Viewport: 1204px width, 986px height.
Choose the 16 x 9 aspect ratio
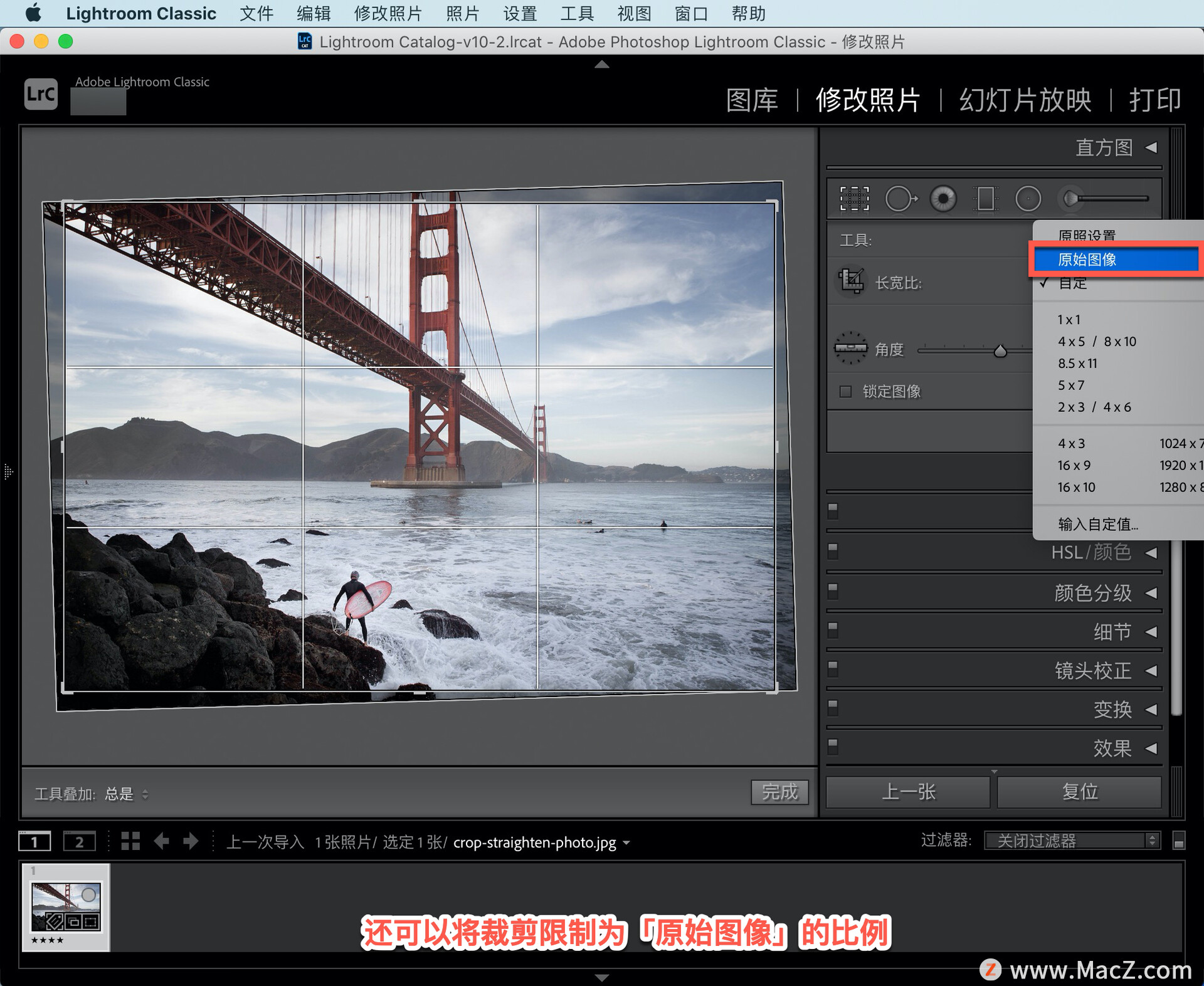click(1074, 465)
